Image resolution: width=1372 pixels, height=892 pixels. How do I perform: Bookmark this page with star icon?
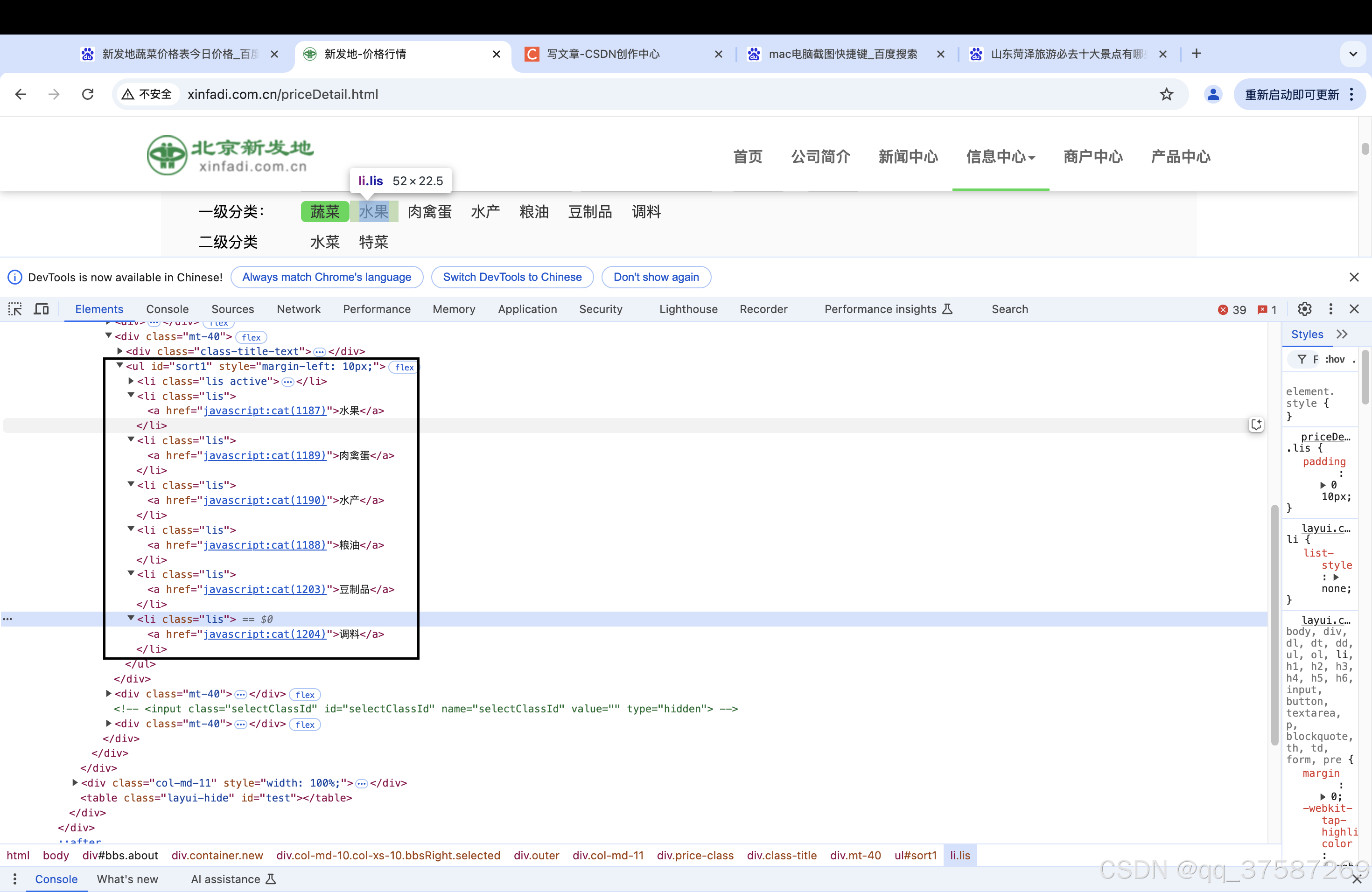click(1166, 94)
